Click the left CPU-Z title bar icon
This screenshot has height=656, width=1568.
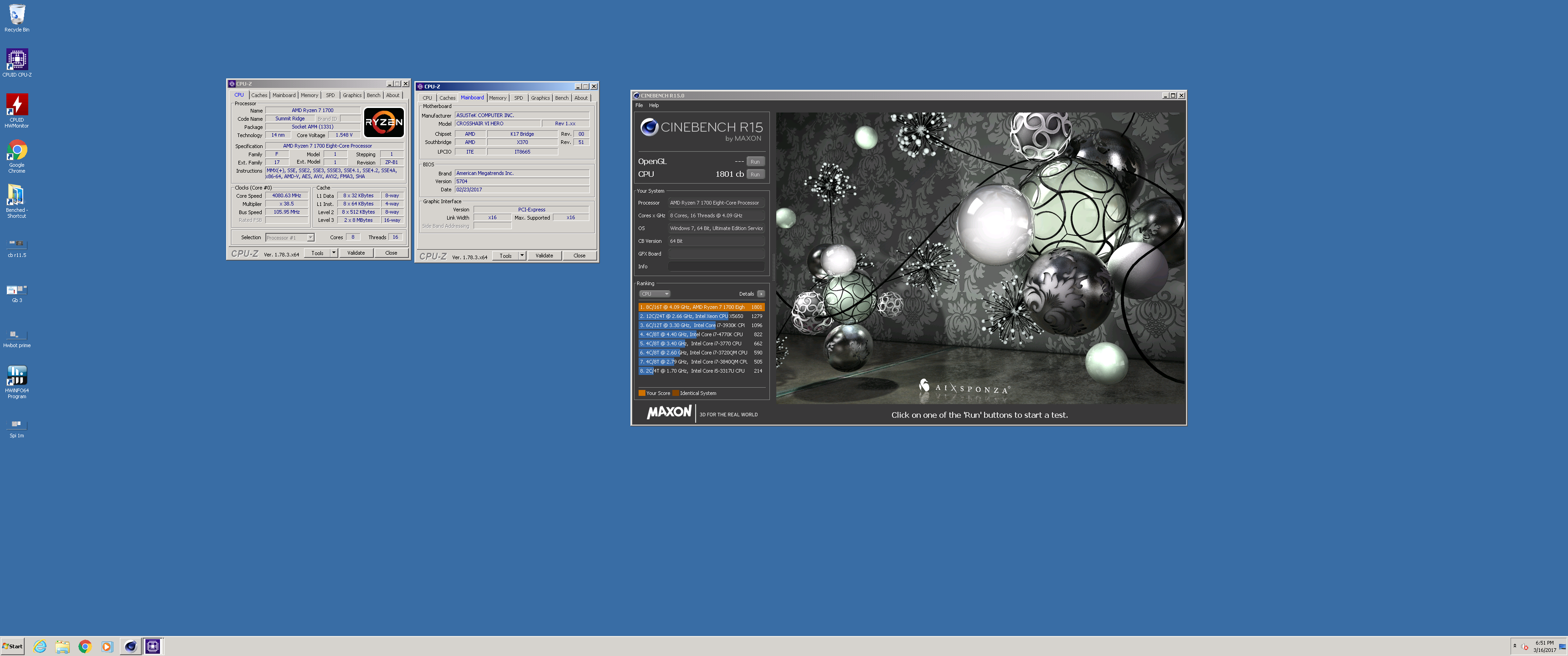pyautogui.click(x=232, y=84)
